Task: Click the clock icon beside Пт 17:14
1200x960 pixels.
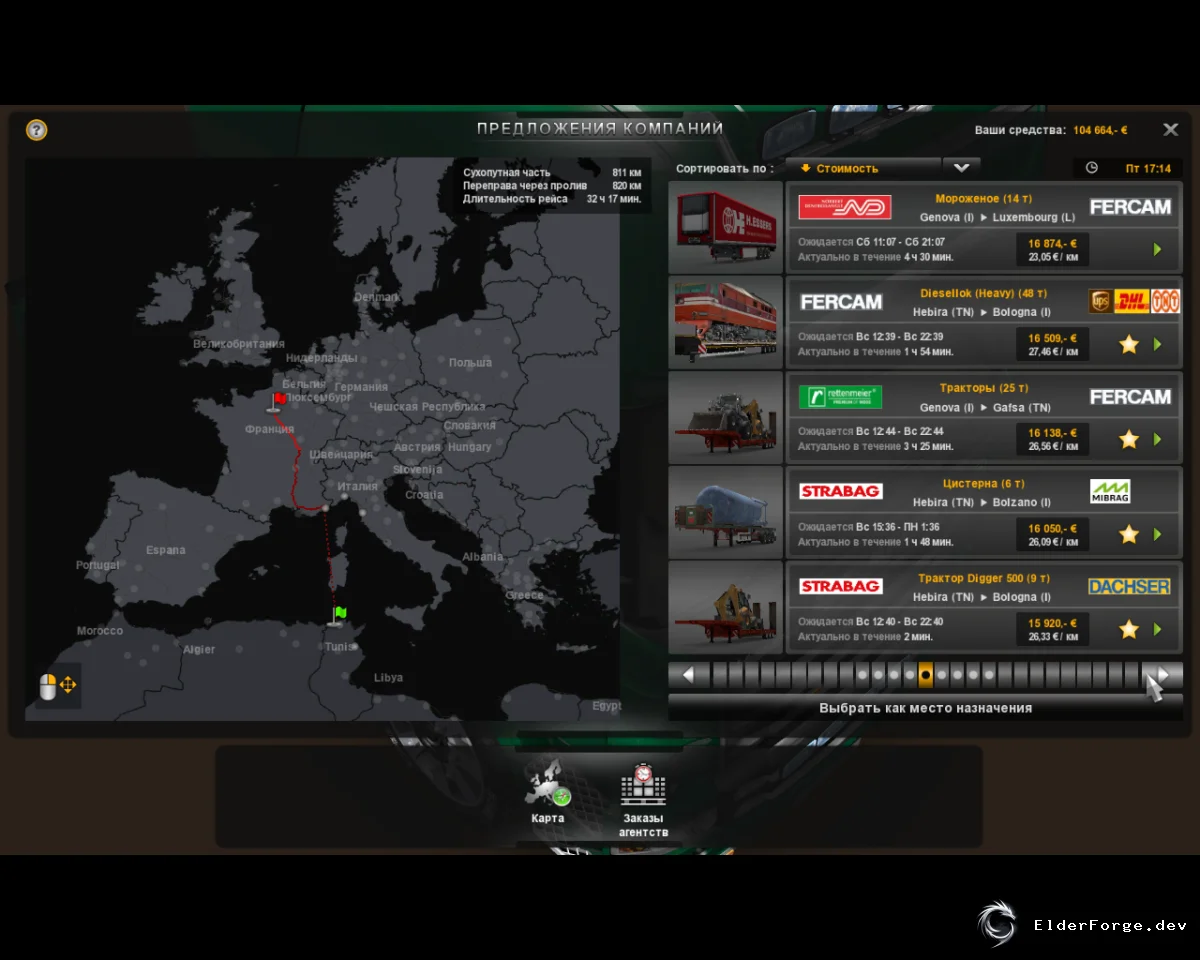Action: pyautogui.click(x=1091, y=168)
